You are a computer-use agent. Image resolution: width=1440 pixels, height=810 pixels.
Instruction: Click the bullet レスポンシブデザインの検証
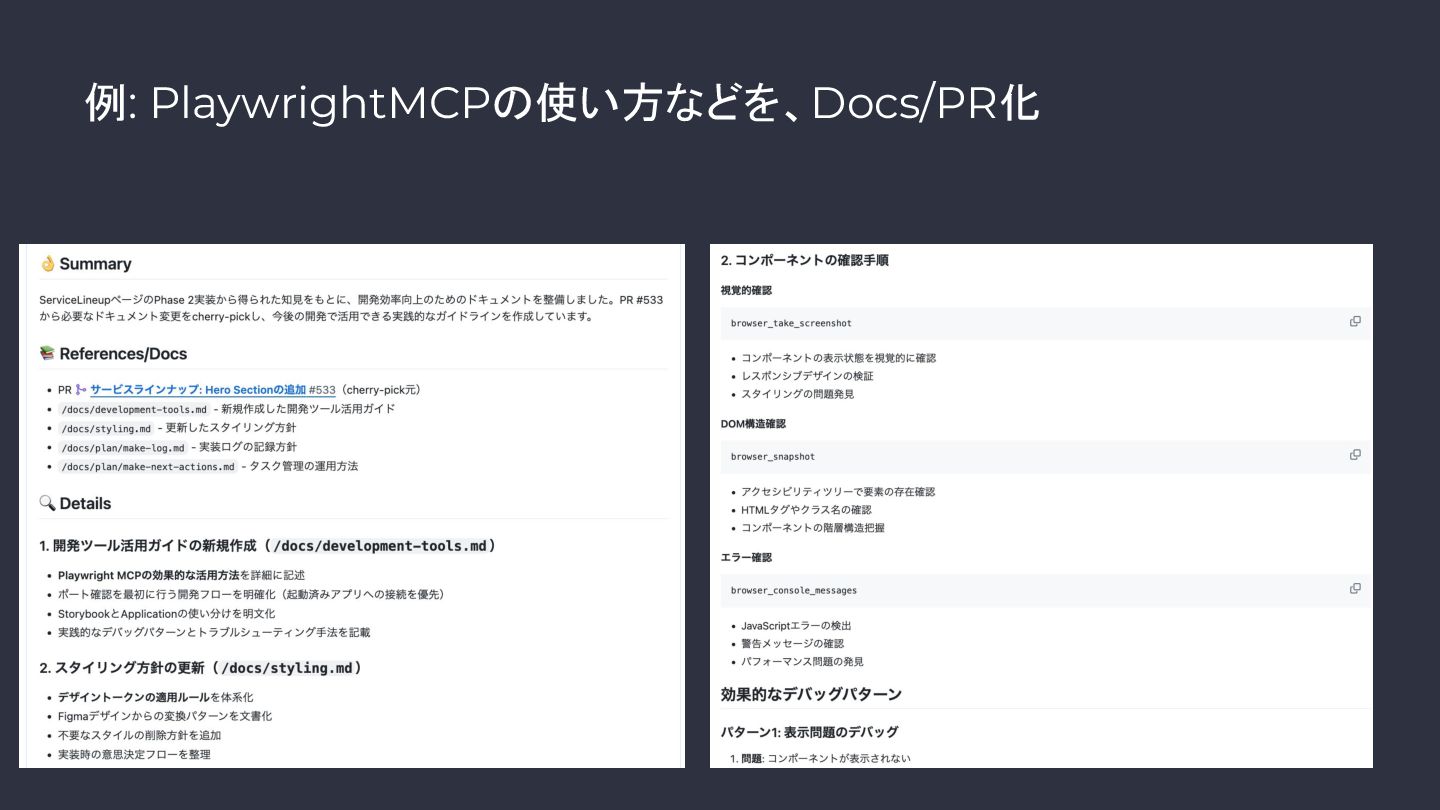pos(807,376)
